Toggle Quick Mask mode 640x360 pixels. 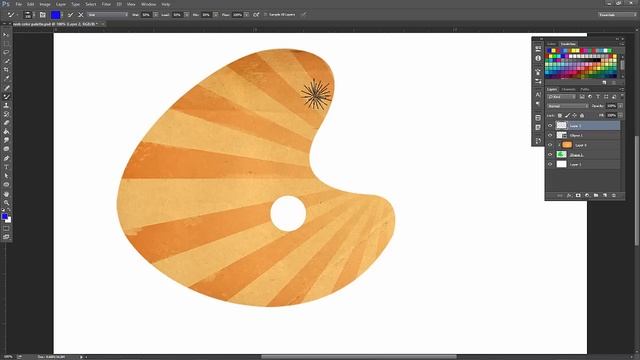click(x=6, y=229)
